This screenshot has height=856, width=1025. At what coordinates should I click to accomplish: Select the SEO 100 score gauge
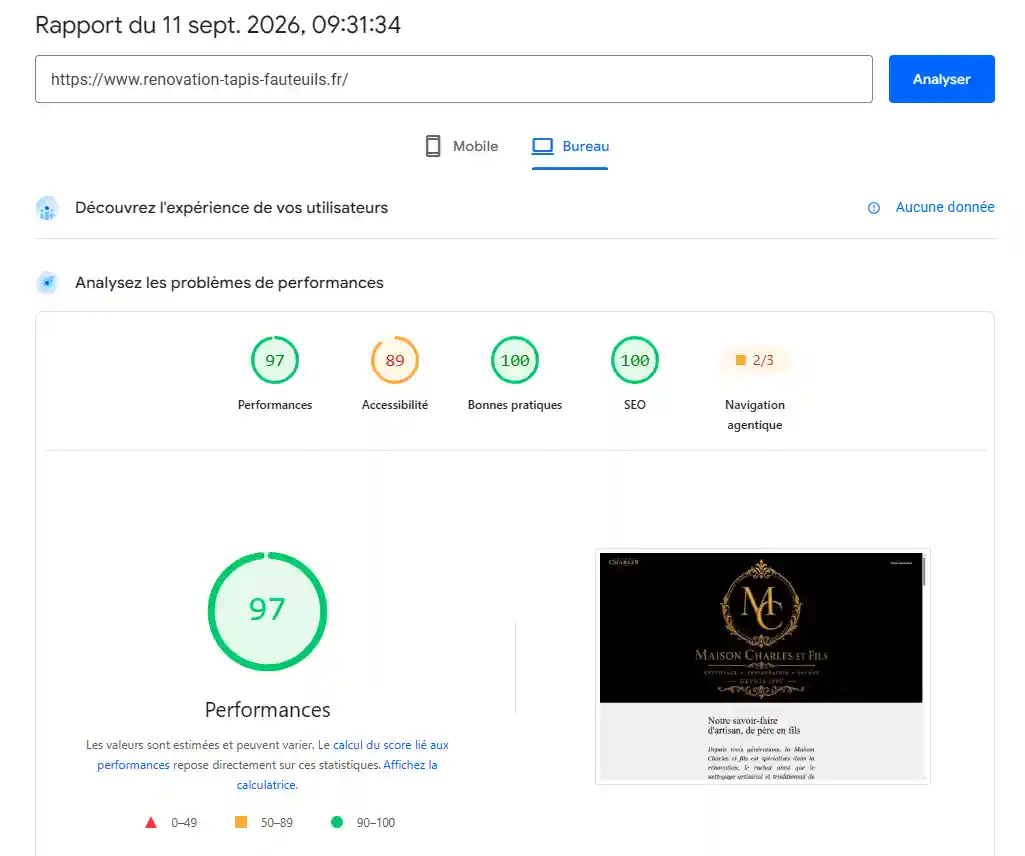(635, 360)
